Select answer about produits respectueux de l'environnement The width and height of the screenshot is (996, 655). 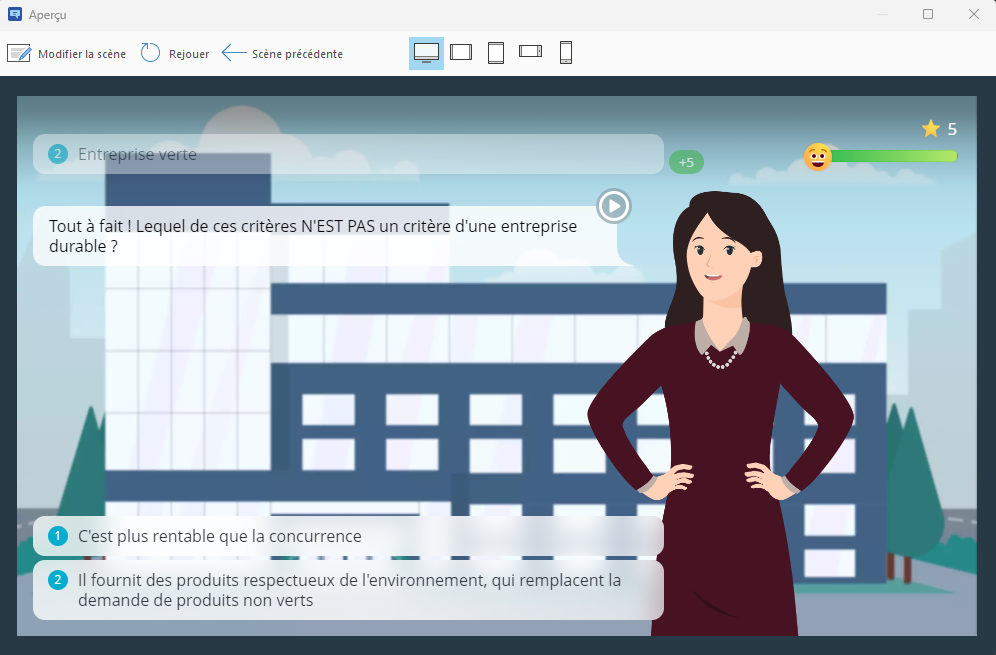347,590
